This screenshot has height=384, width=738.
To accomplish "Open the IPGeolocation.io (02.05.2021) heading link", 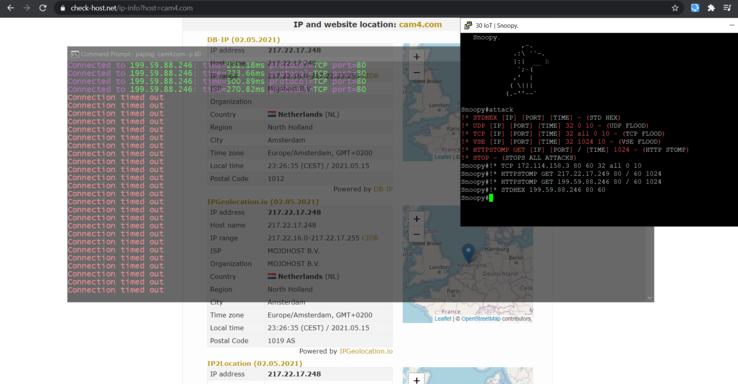I will pos(263,201).
